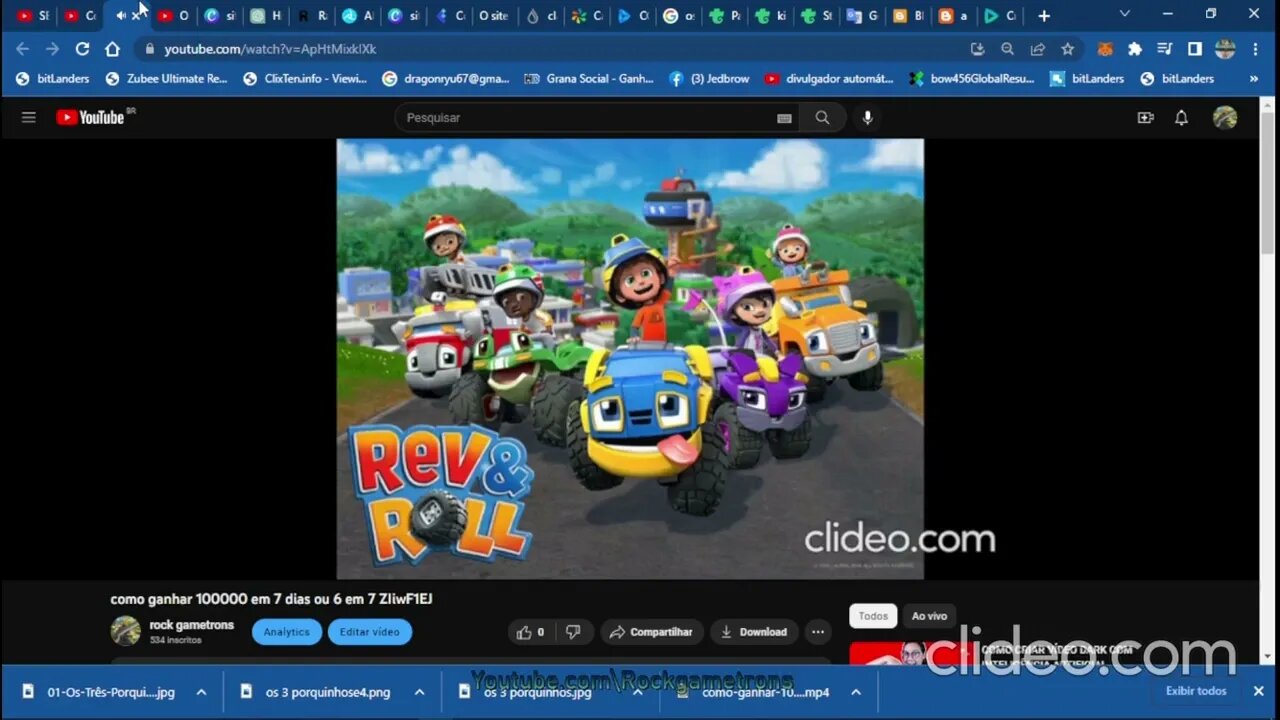Open the bow456GlobalResu... bookmark
The height and width of the screenshot is (720, 1280).
click(x=971, y=79)
